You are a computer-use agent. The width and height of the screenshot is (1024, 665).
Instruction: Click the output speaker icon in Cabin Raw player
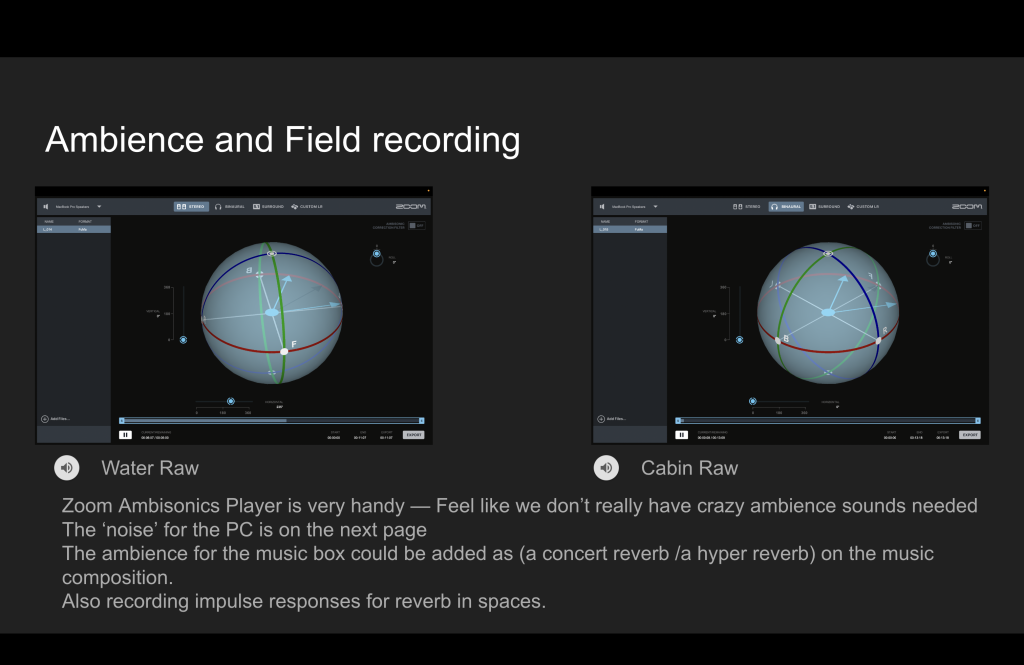(x=602, y=206)
